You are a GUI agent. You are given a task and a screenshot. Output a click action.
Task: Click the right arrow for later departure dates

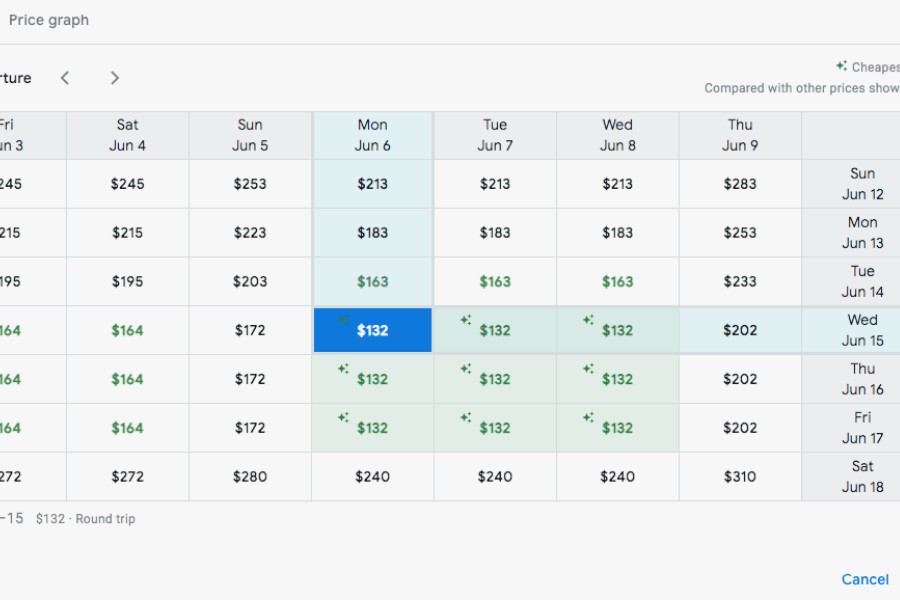[114, 77]
